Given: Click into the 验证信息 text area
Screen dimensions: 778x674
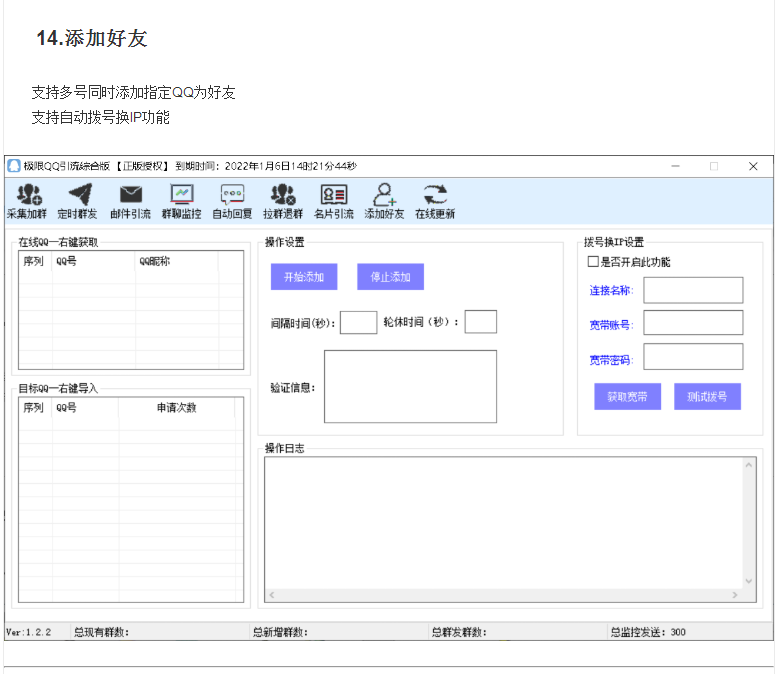Looking at the screenshot, I should coord(410,387).
